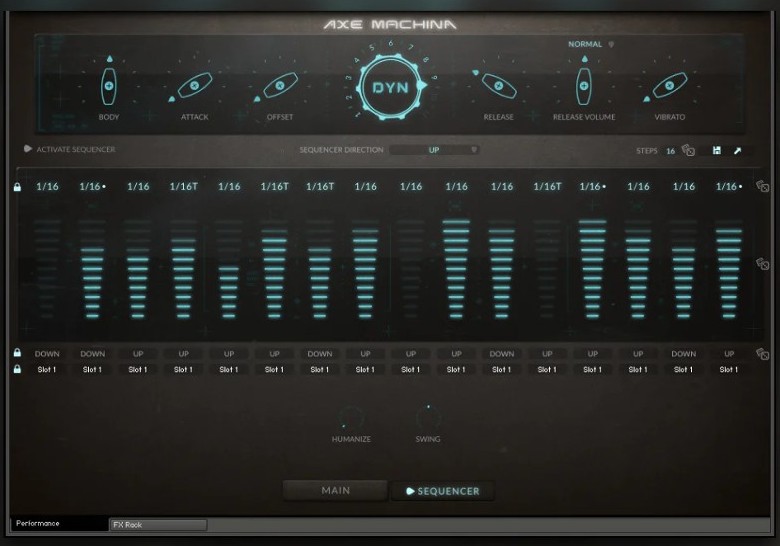Viewport: 780px width, 546px height.
Task: Click the step 1 dimmed velocity bar
Action: [x=47, y=268]
